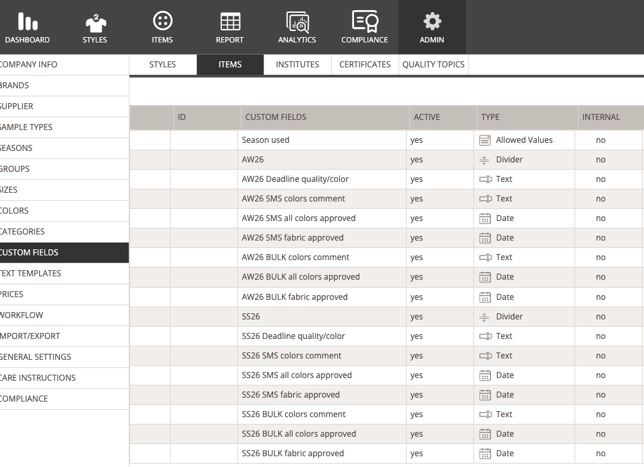This screenshot has height=467, width=644.
Task: Open Groups in sidebar
Action: point(64,169)
